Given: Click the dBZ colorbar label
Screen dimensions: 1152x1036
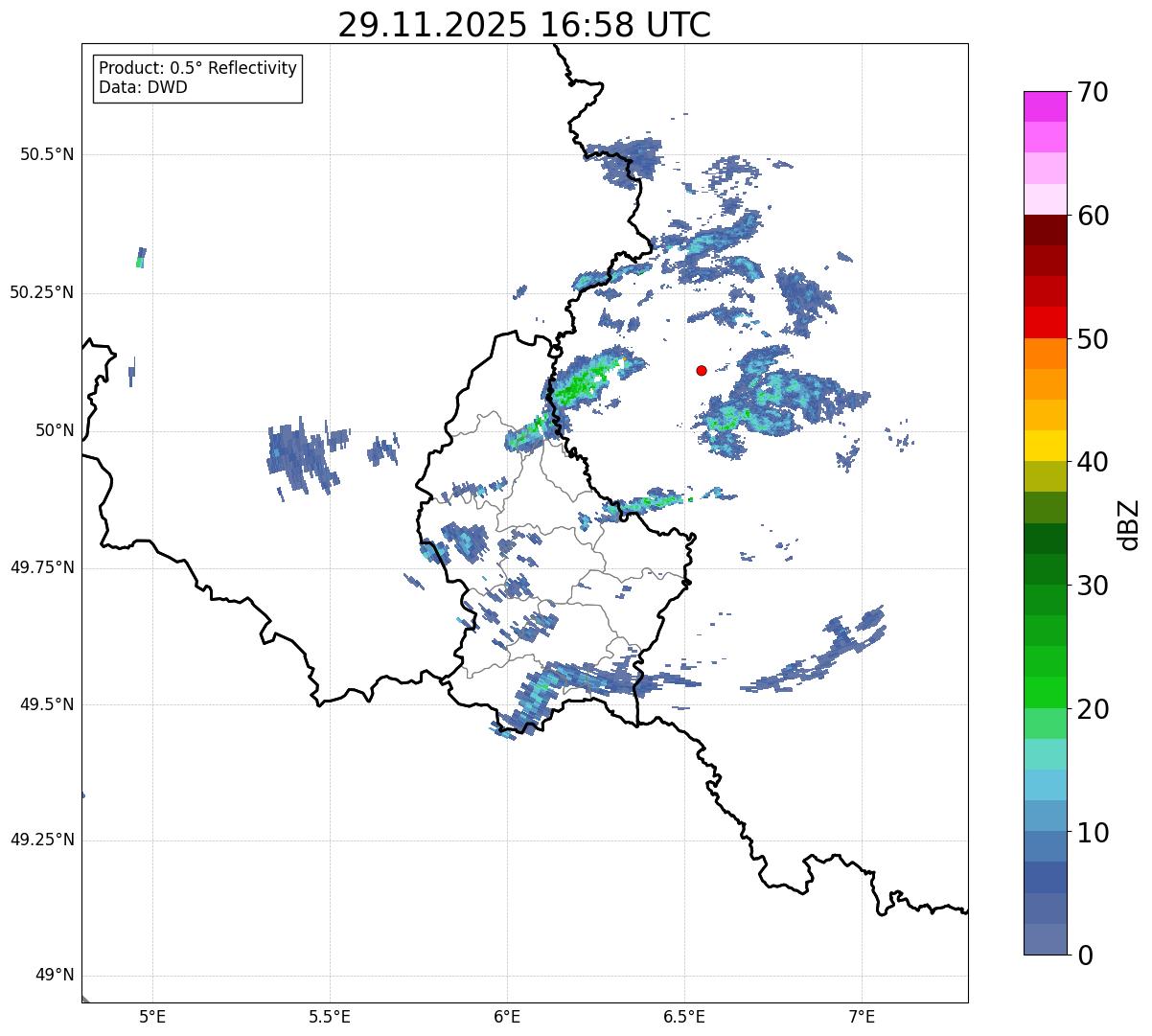Looking at the screenshot, I should pos(1129,524).
